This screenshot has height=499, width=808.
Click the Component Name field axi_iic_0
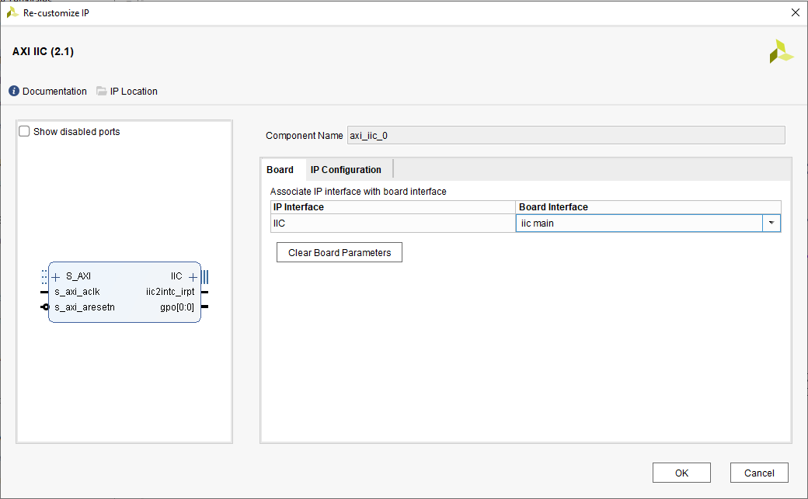coord(566,136)
